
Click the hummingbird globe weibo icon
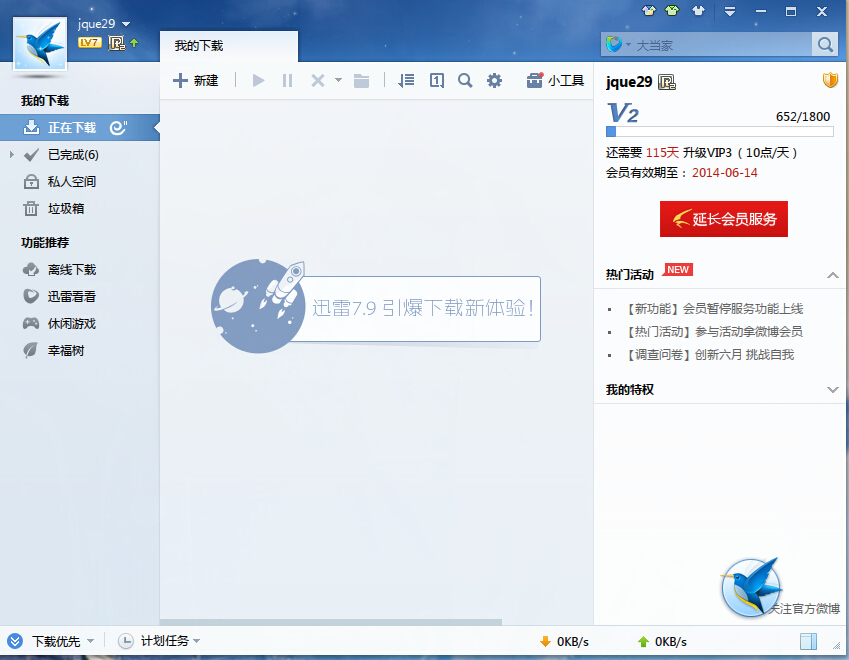[752, 587]
